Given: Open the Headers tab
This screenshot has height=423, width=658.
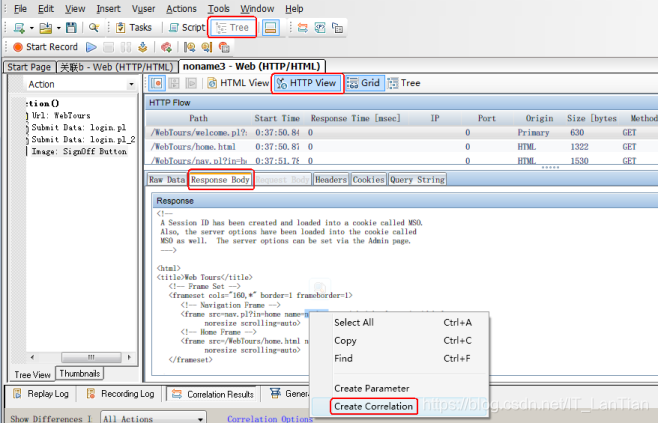Looking at the screenshot, I should [x=331, y=180].
